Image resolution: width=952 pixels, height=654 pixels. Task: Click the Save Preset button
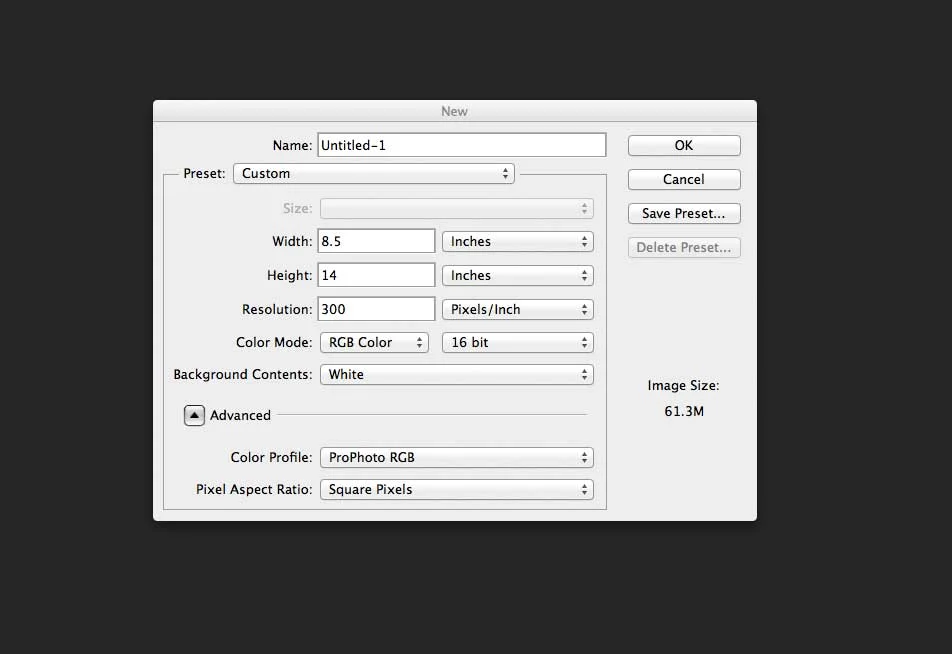tap(684, 214)
